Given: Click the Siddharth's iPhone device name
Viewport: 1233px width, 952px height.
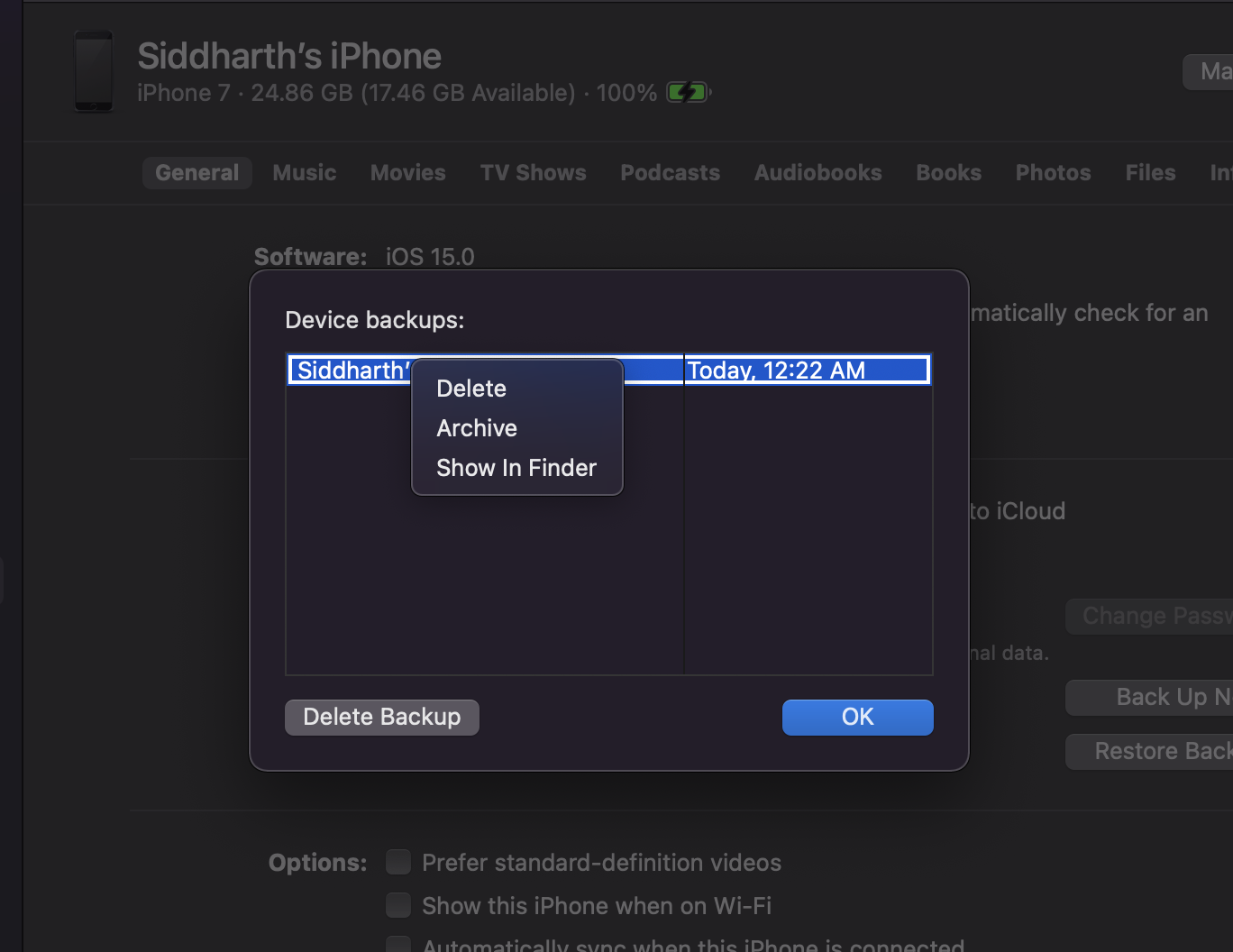Looking at the screenshot, I should (289, 56).
